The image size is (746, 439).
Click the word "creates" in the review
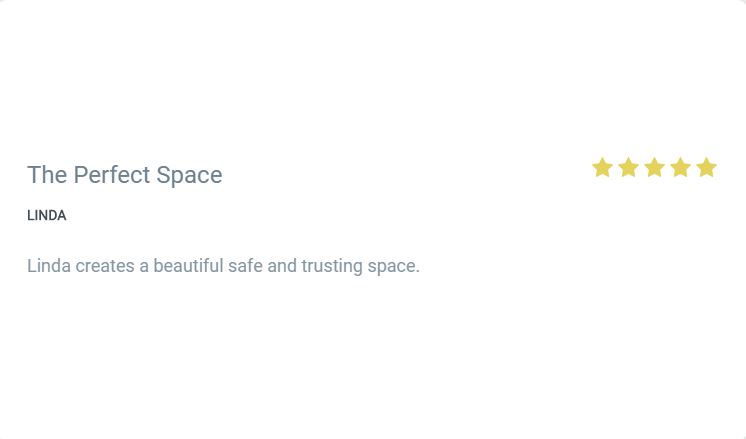click(x=104, y=266)
